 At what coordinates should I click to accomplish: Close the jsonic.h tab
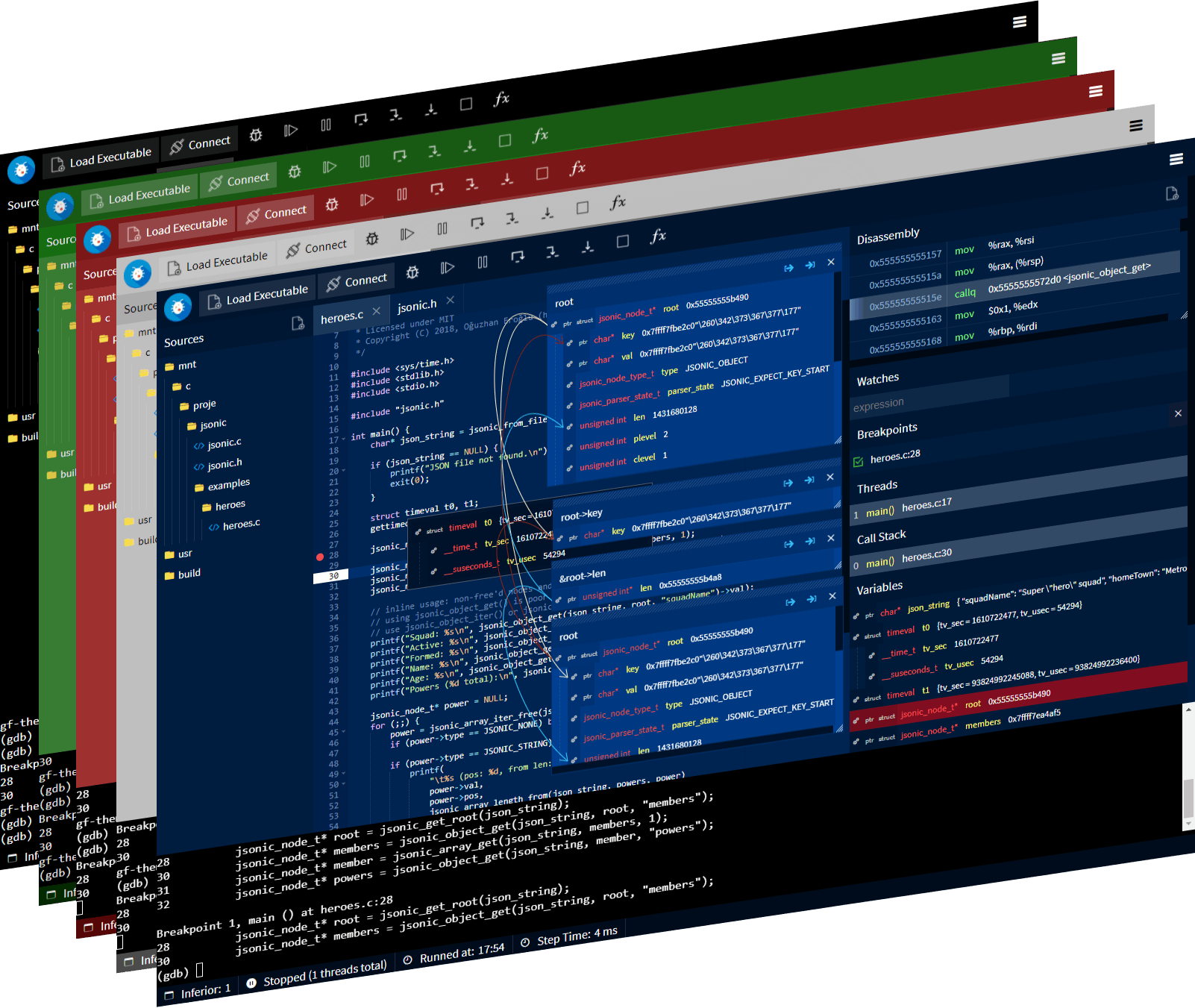450,300
